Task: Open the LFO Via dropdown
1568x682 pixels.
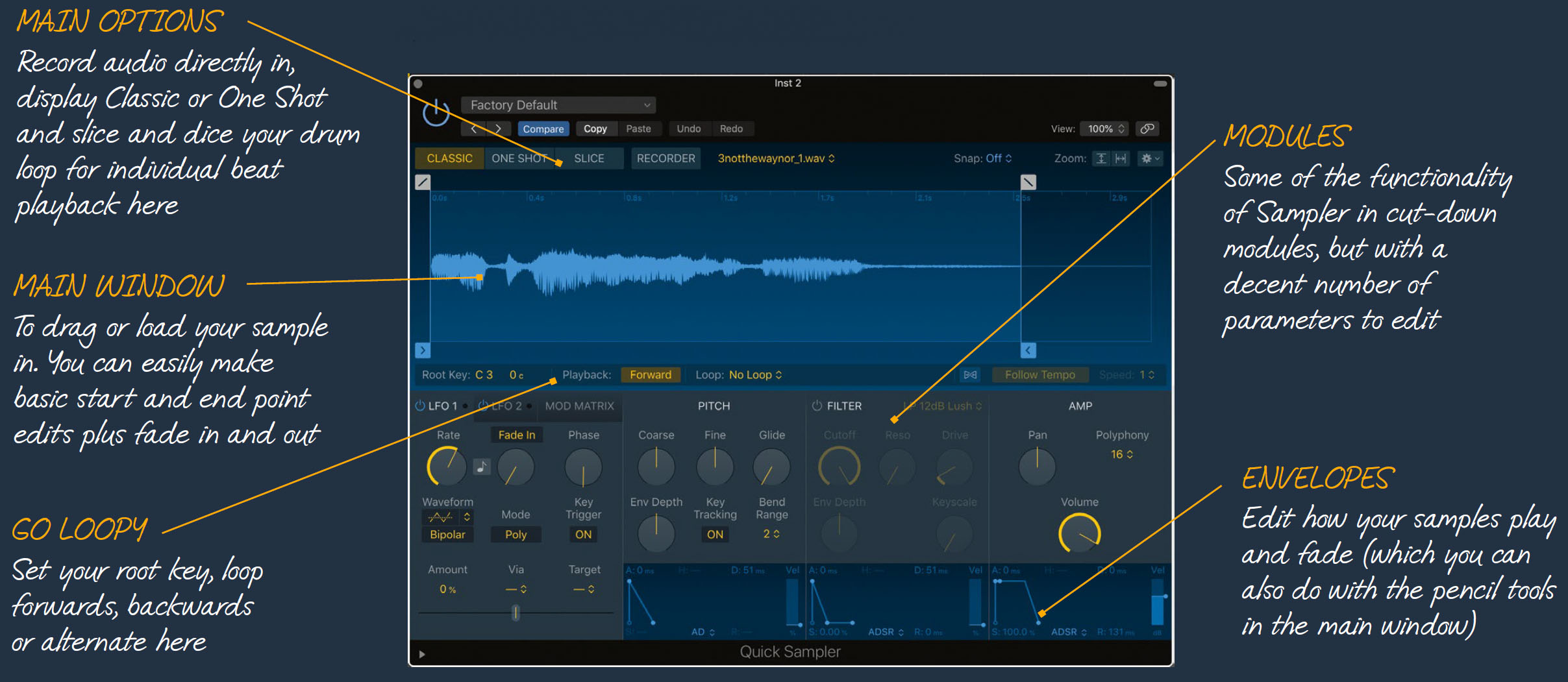Action: pos(516,589)
